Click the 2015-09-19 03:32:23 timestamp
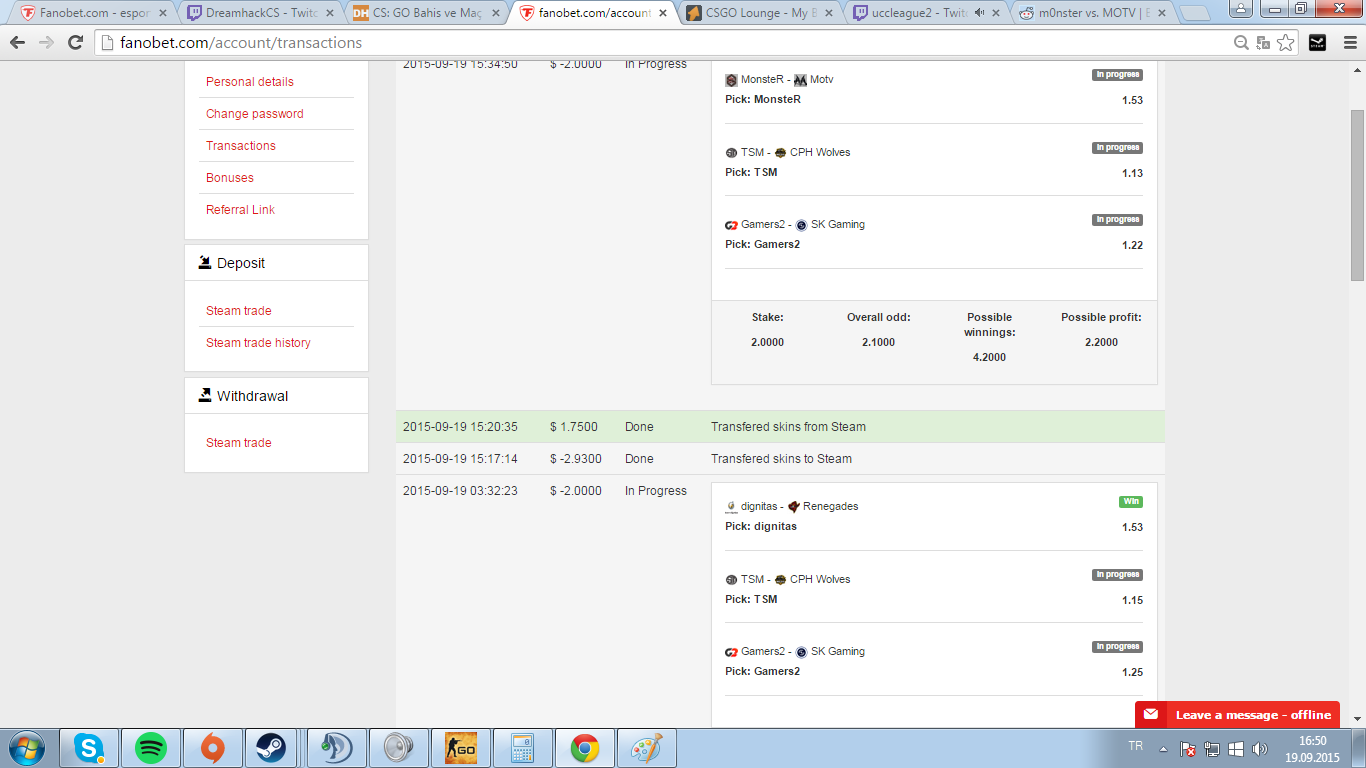The width and height of the screenshot is (1366, 768). click(460, 491)
